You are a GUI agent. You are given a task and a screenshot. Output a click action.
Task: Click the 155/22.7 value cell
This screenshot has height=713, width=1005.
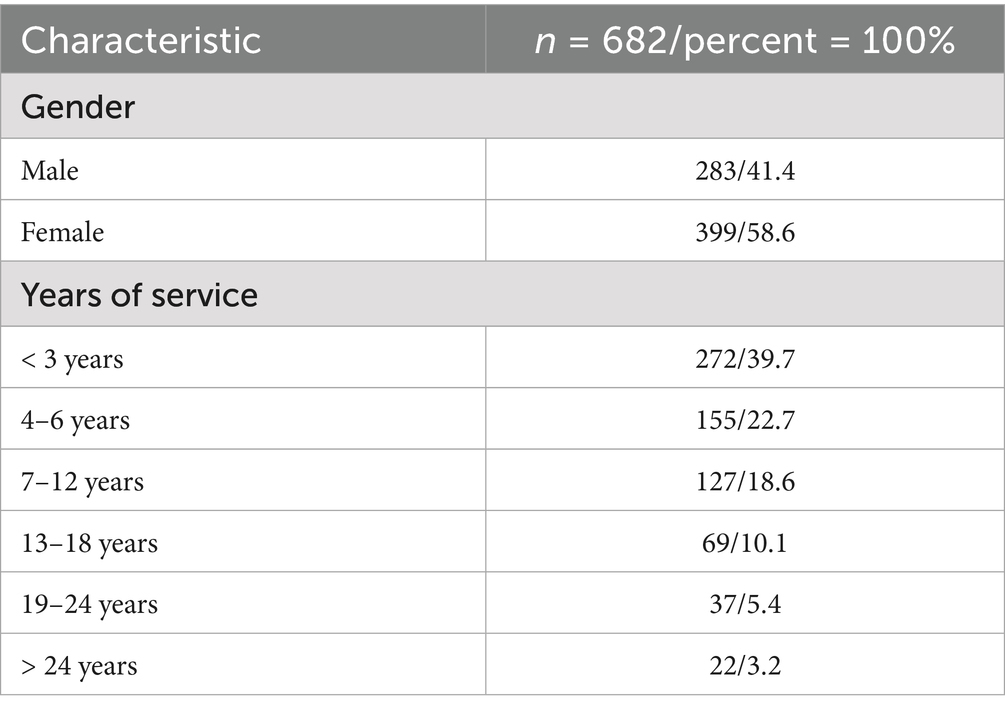pos(745,420)
